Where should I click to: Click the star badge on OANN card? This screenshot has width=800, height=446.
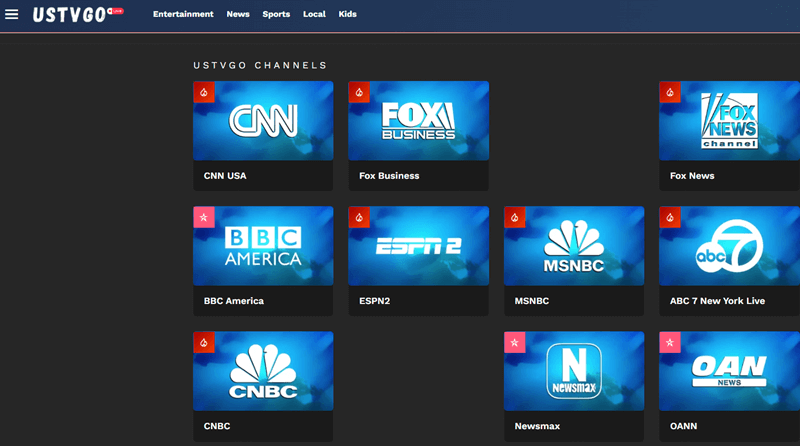670,343
